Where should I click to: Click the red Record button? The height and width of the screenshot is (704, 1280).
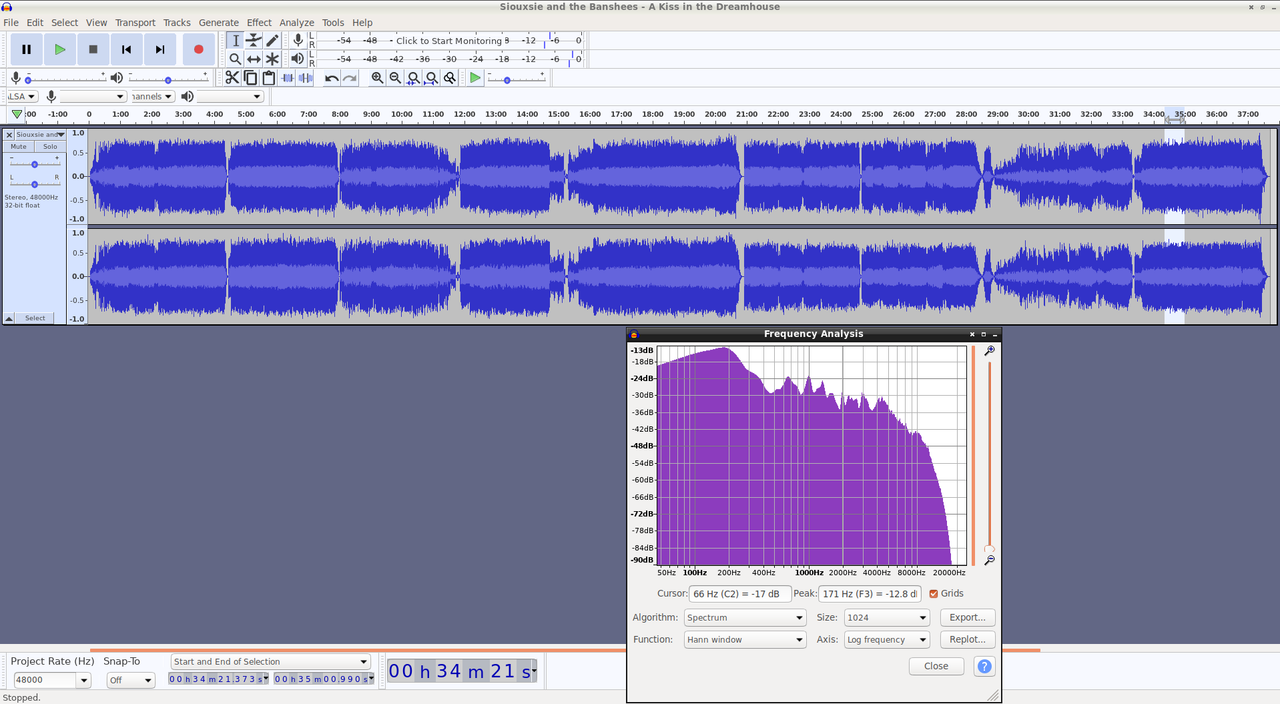[x=198, y=49]
